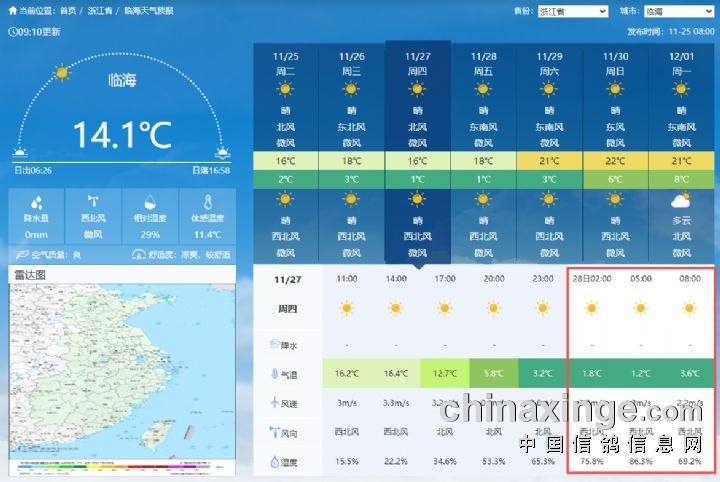Click the sun icon for 11:00 hourly forecast
The image size is (720, 482).
347,308
